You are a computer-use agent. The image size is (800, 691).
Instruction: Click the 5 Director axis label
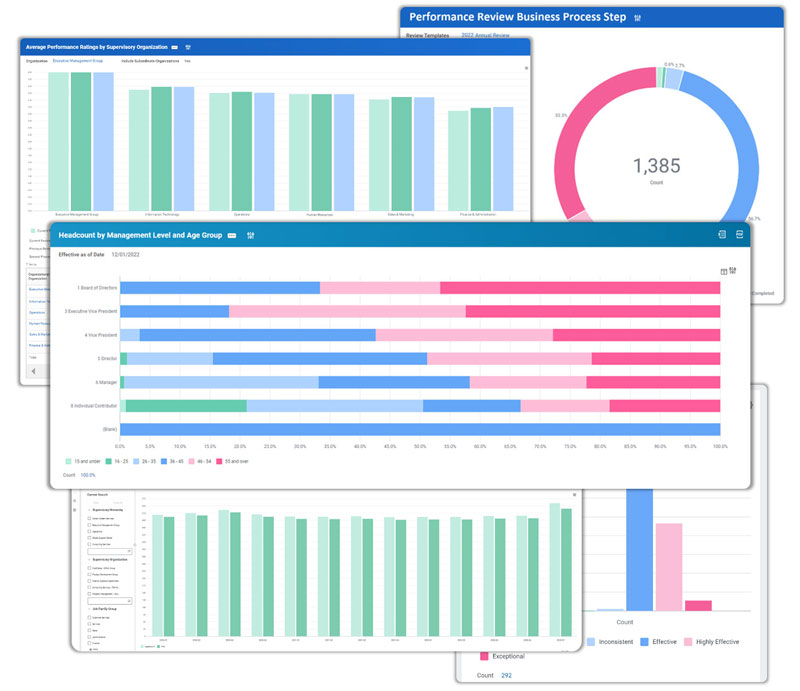107,359
